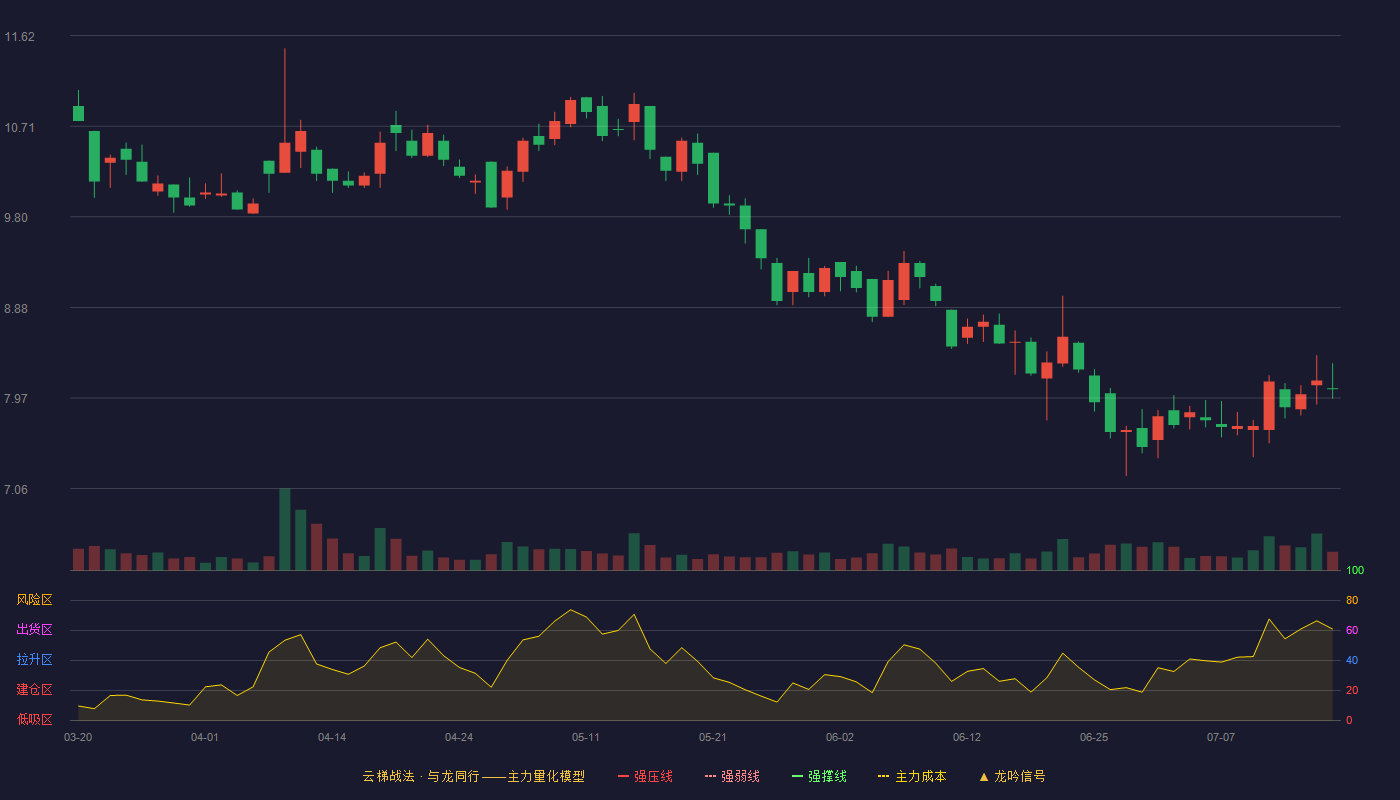Click the 06-02 date label
This screenshot has height=800, width=1400.
tap(840, 737)
